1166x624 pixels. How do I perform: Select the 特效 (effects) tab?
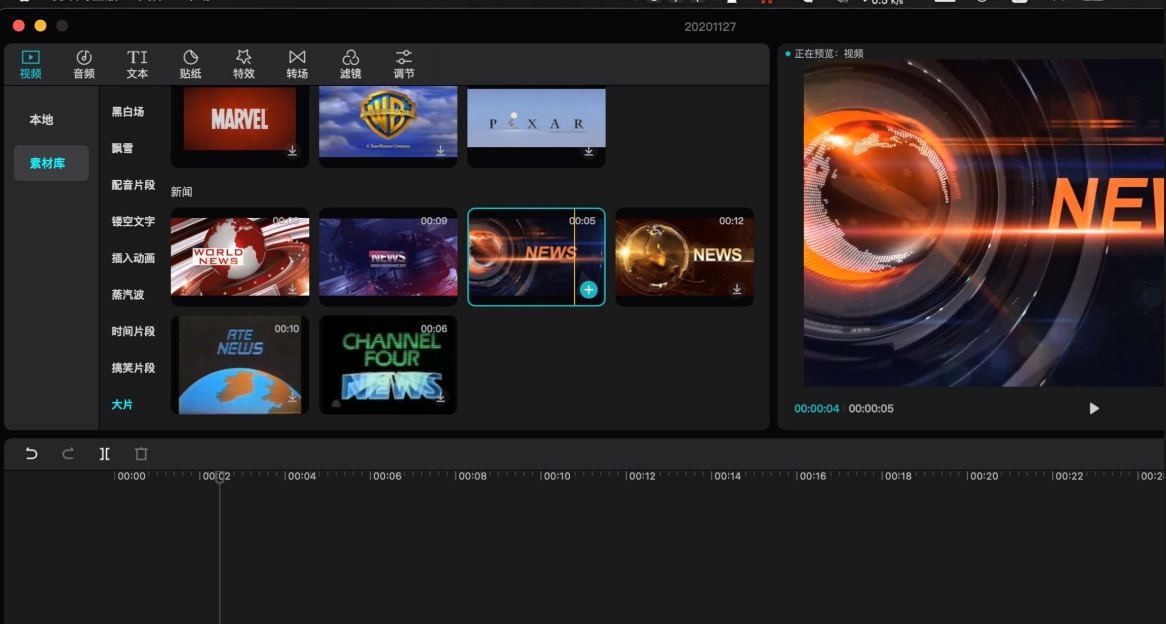click(x=244, y=64)
